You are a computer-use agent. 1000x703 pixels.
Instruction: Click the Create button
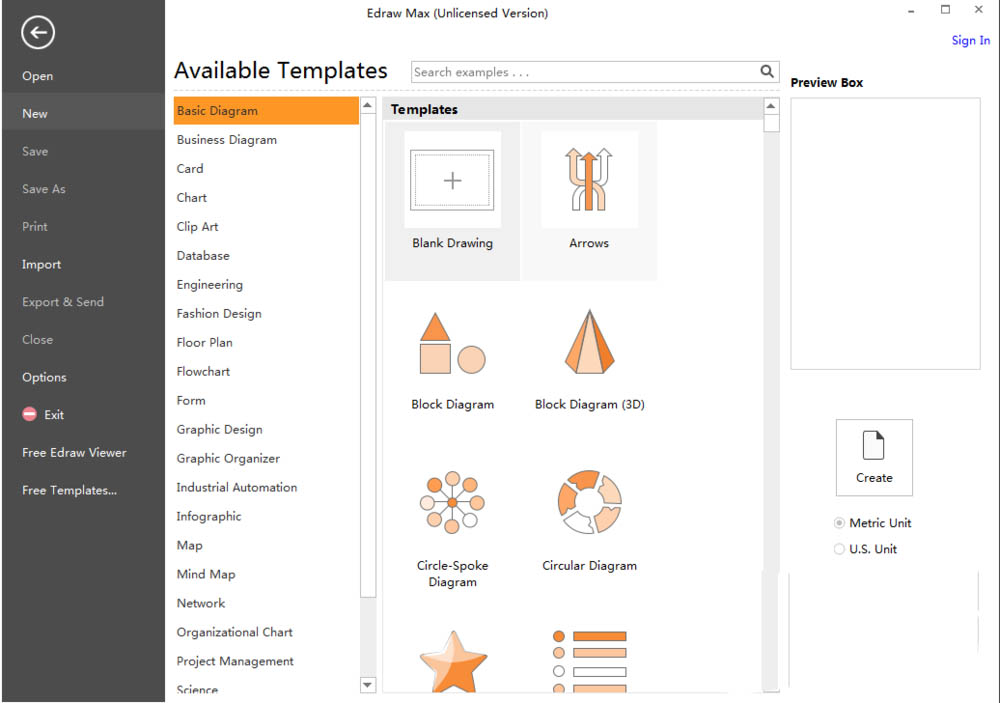(874, 457)
